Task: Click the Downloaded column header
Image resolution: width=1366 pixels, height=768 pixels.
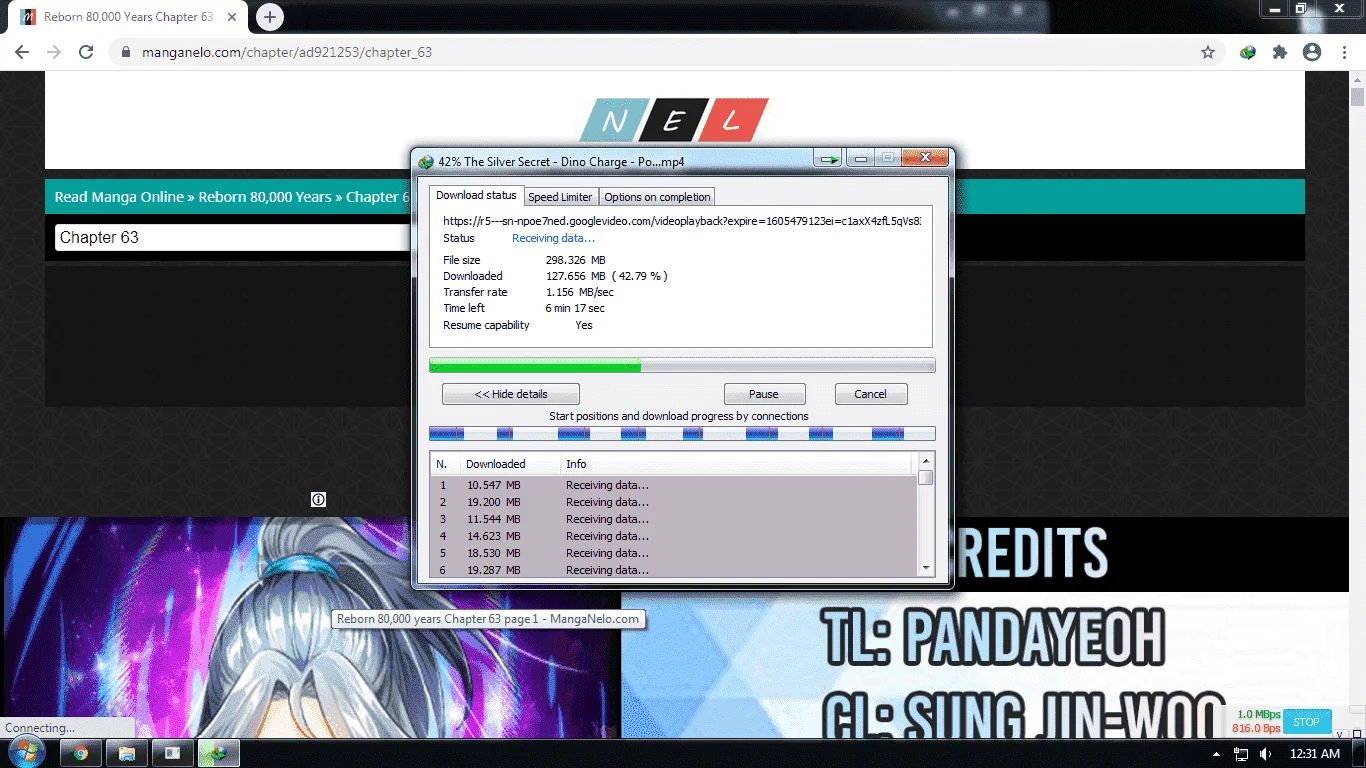Action: 510,464
